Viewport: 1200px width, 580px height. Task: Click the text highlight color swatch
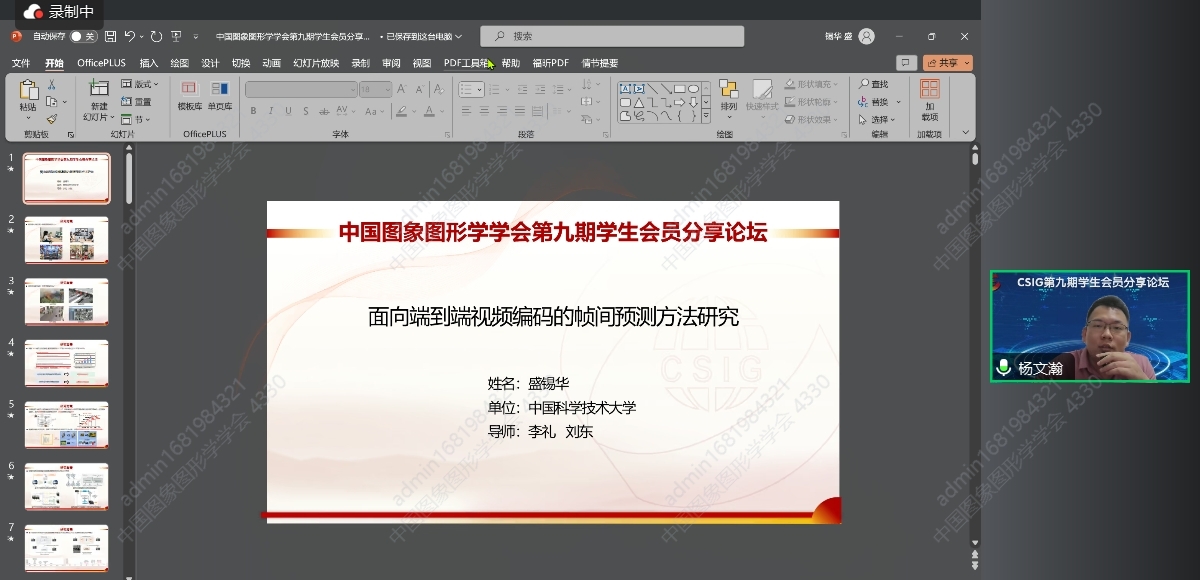(401, 111)
